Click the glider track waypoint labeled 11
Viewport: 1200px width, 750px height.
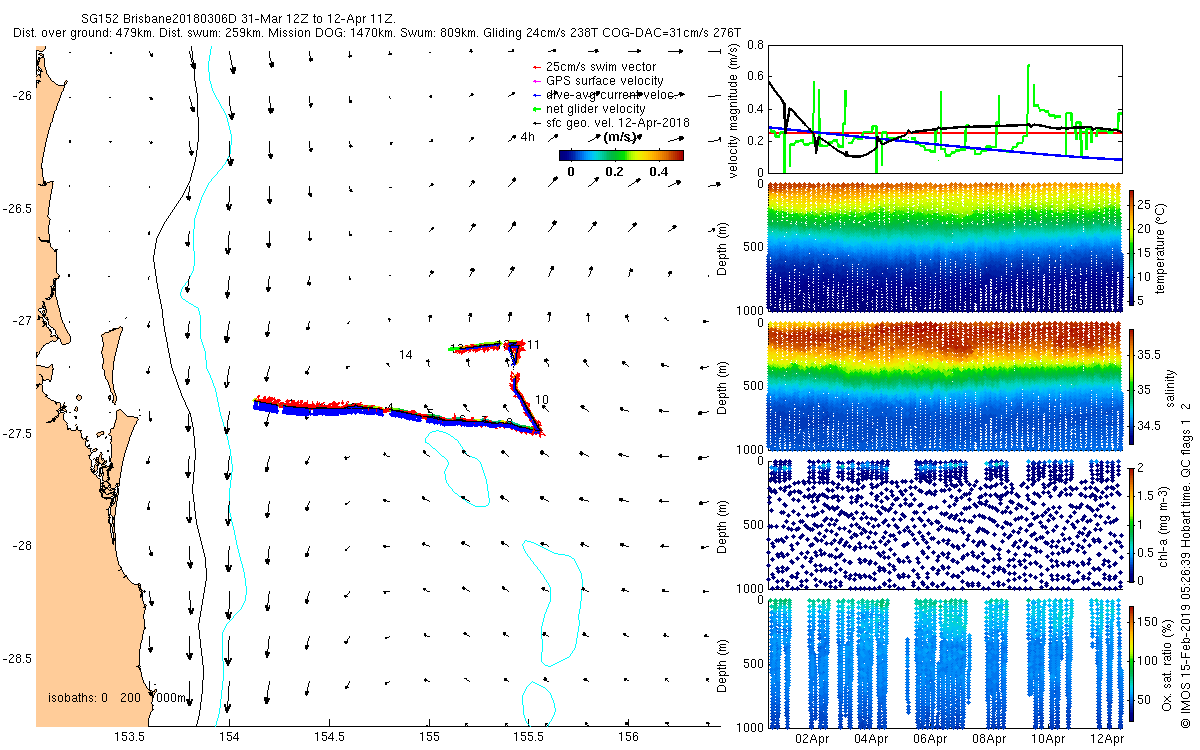tap(534, 345)
